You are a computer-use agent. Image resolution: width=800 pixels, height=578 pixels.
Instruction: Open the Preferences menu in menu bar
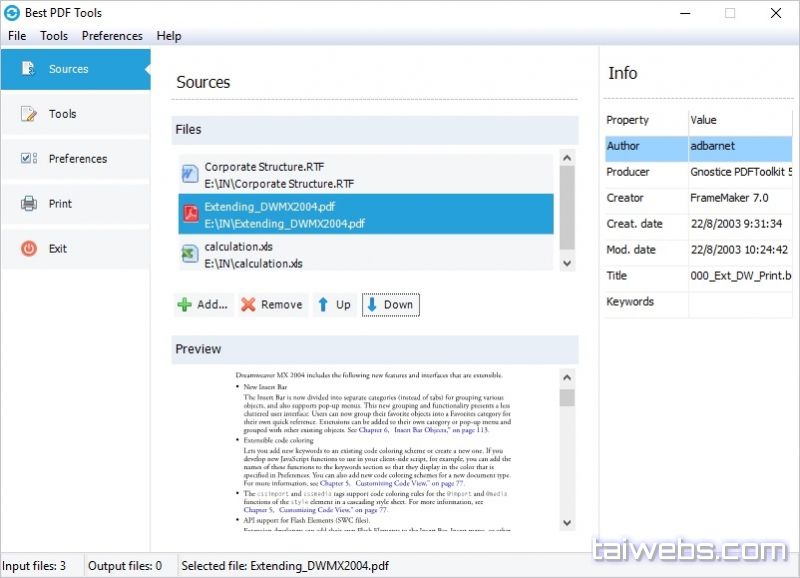click(x=112, y=36)
